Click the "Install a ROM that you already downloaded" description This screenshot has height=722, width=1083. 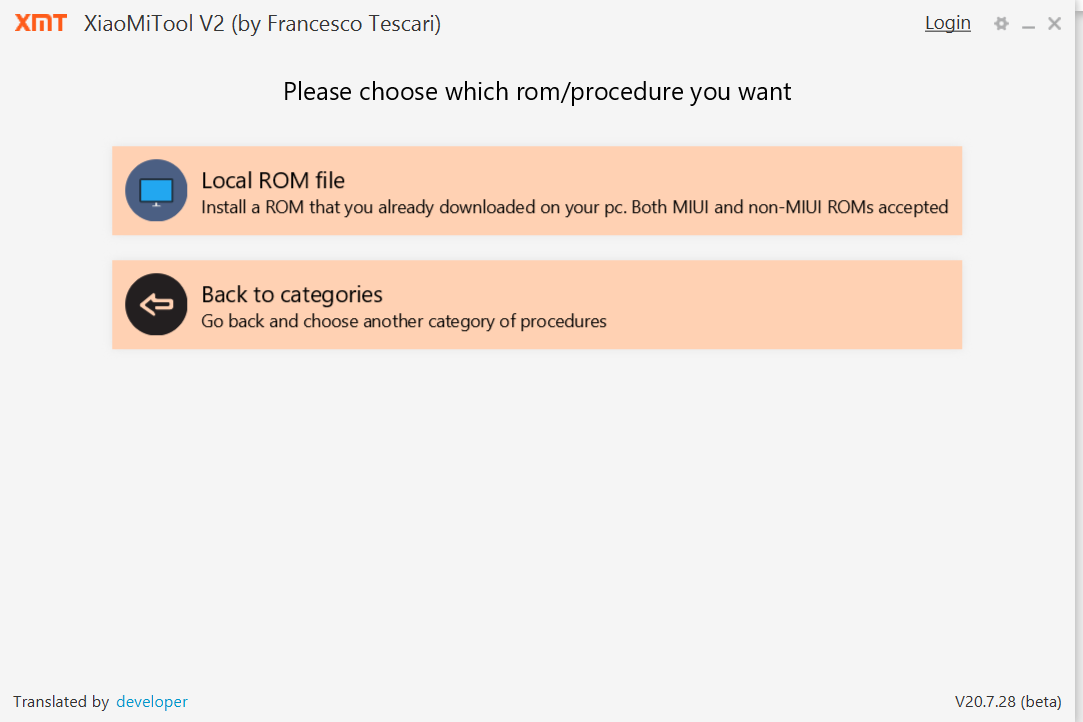400,208
